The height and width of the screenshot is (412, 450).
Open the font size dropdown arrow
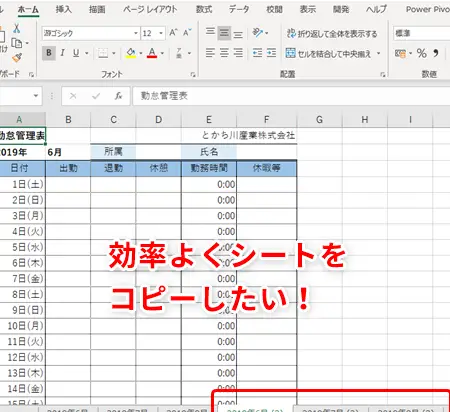pos(161,33)
